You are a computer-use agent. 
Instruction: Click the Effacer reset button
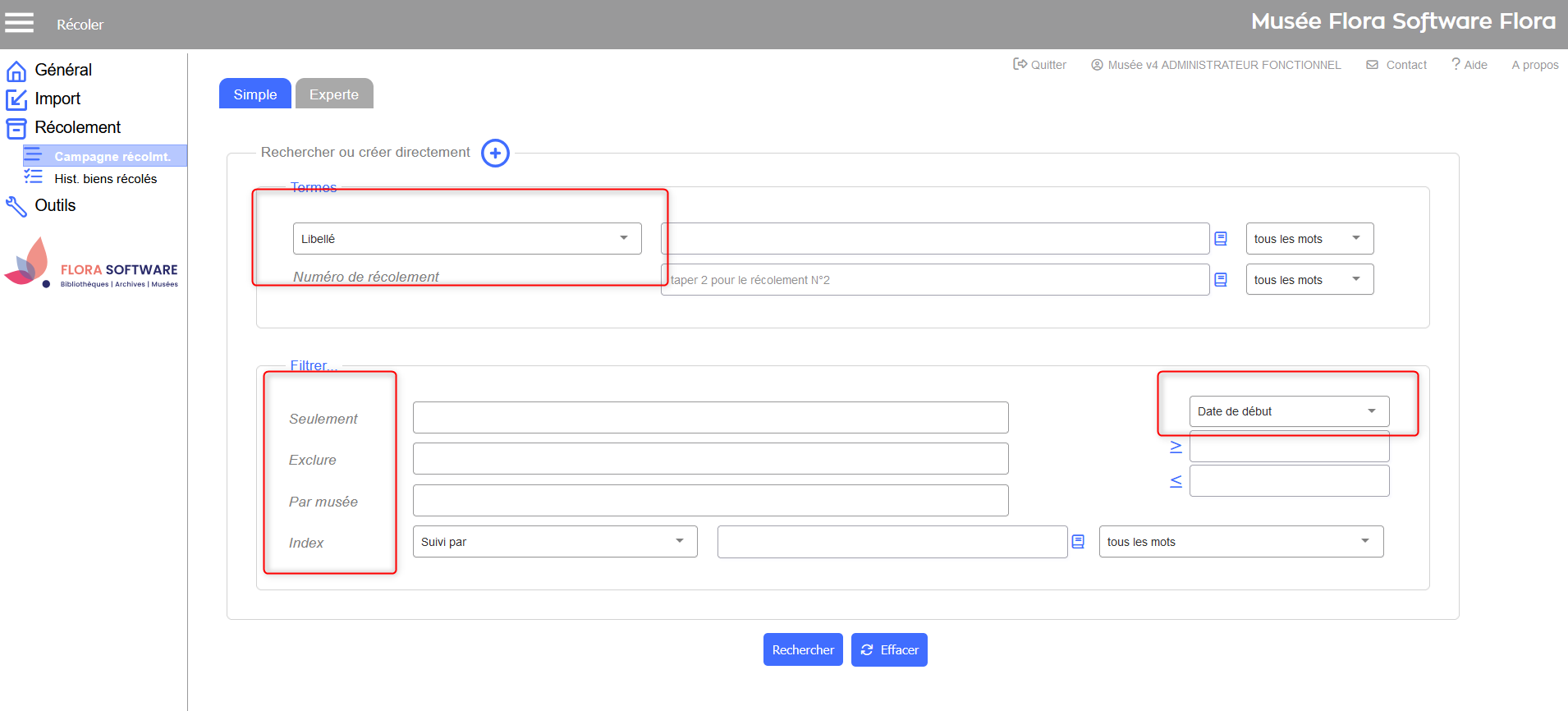[x=889, y=650]
